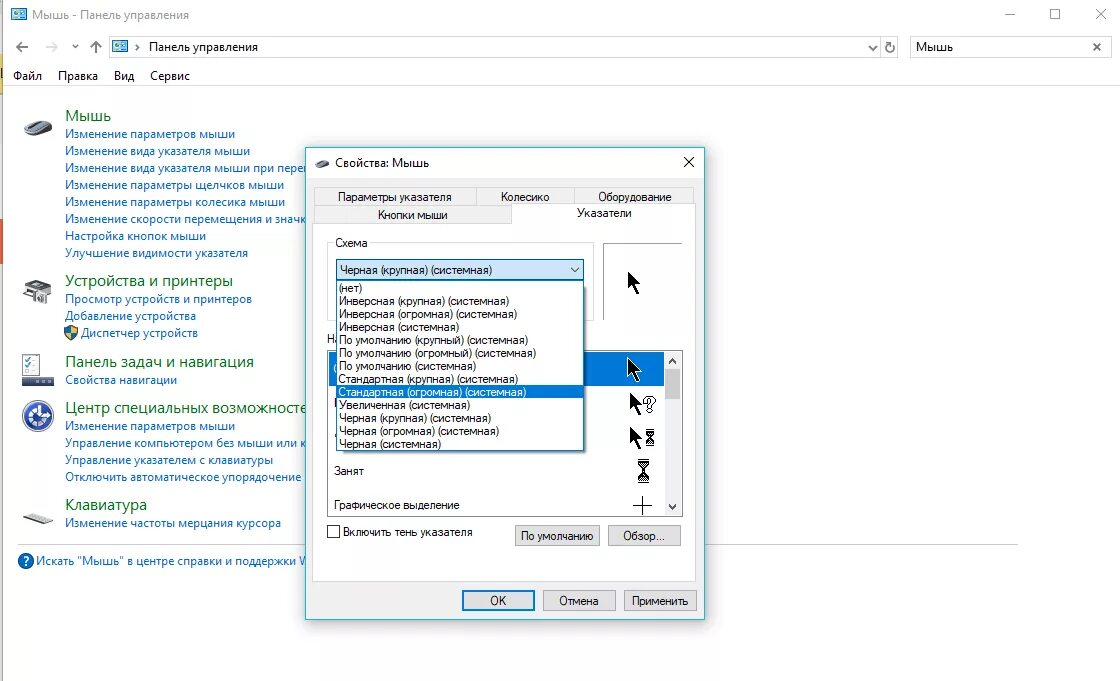Open the Файл menu
Image resolution: width=1120 pixels, height=681 pixels.
tap(27, 76)
